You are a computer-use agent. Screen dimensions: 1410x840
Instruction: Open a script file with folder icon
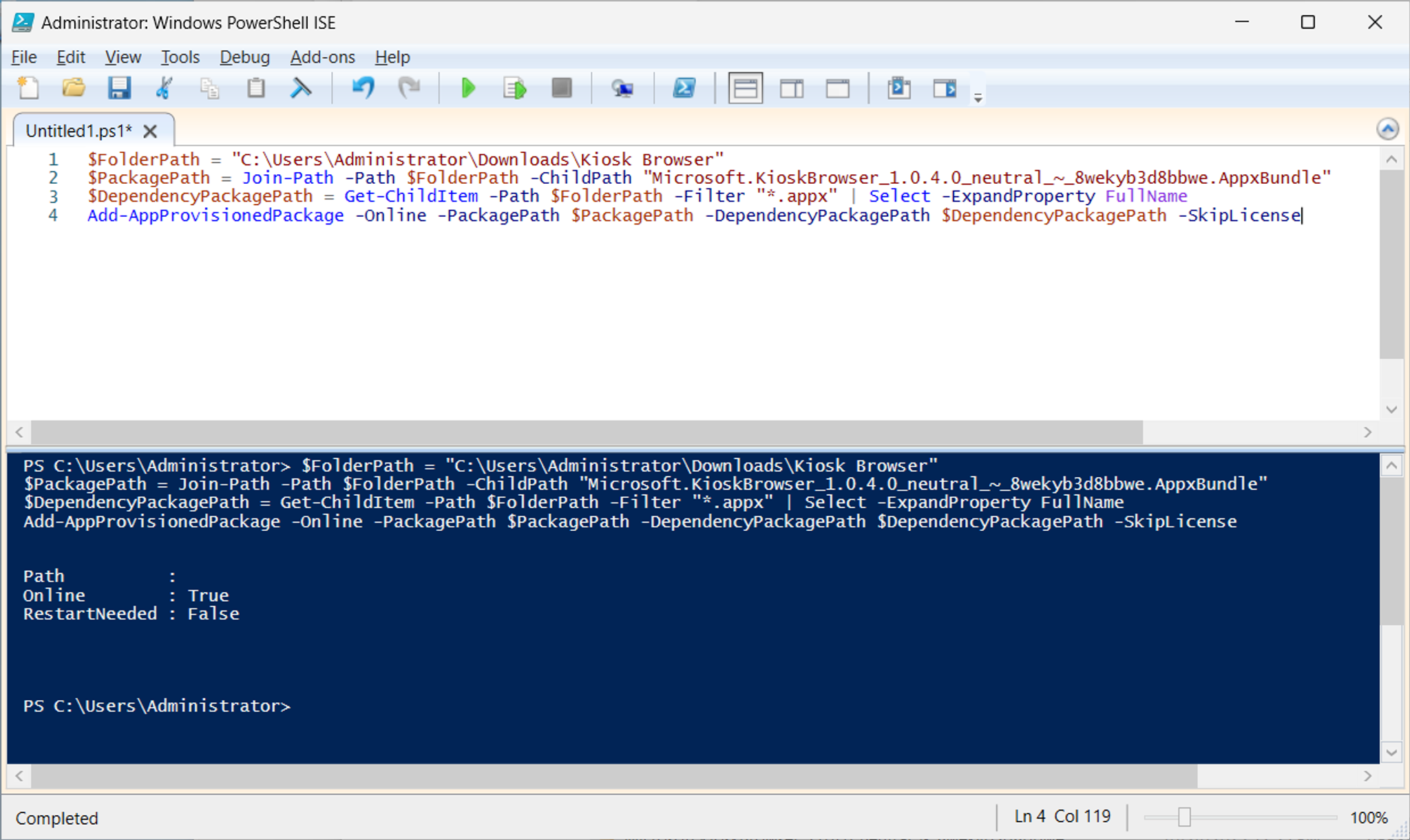click(x=74, y=88)
